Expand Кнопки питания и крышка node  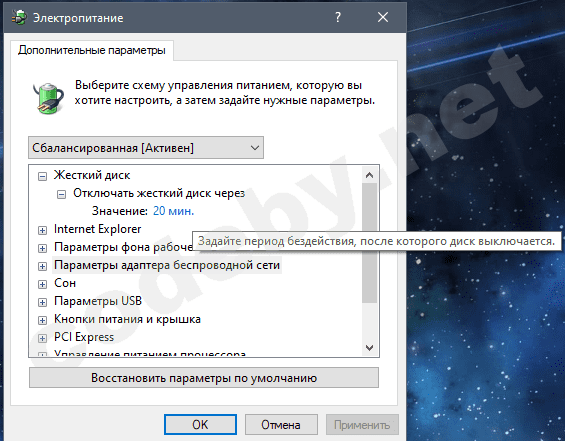click(x=42, y=320)
